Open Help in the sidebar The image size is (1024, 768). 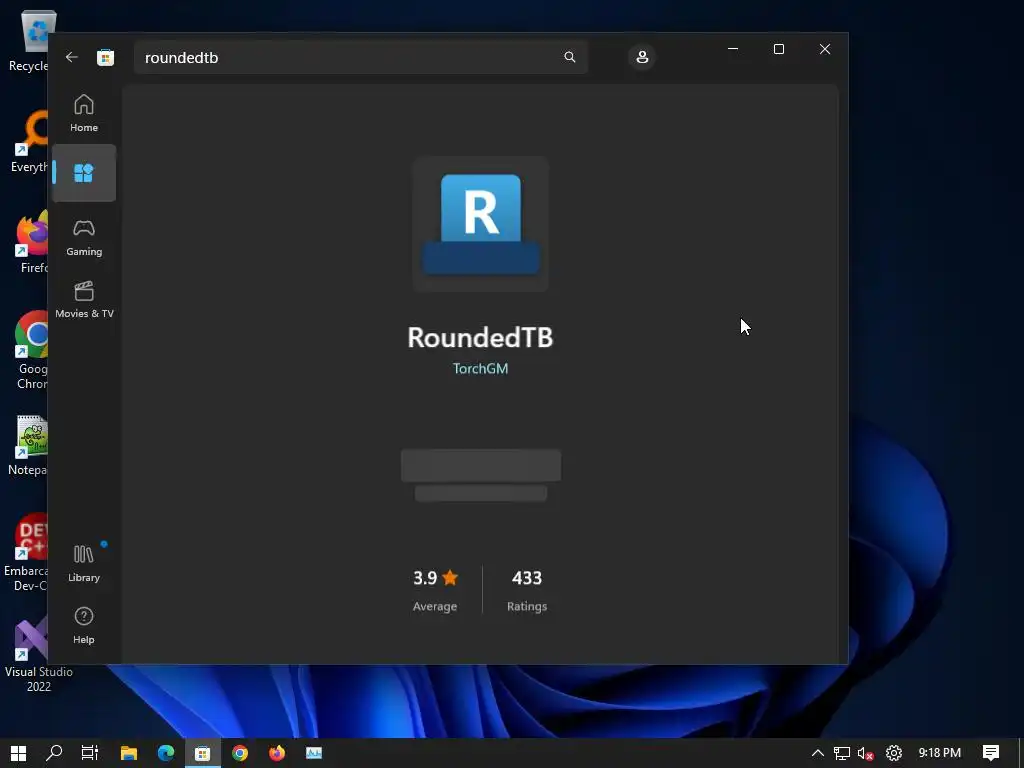pyautogui.click(x=84, y=626)
